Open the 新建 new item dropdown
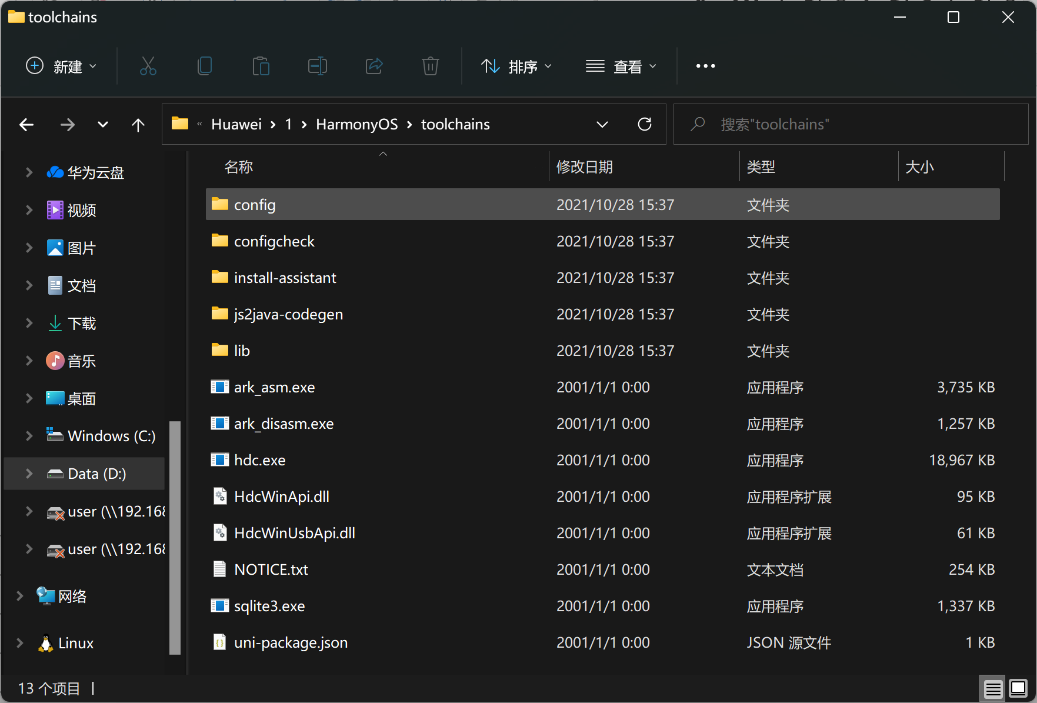This screenshot has width=1037, height=703. 62,66
